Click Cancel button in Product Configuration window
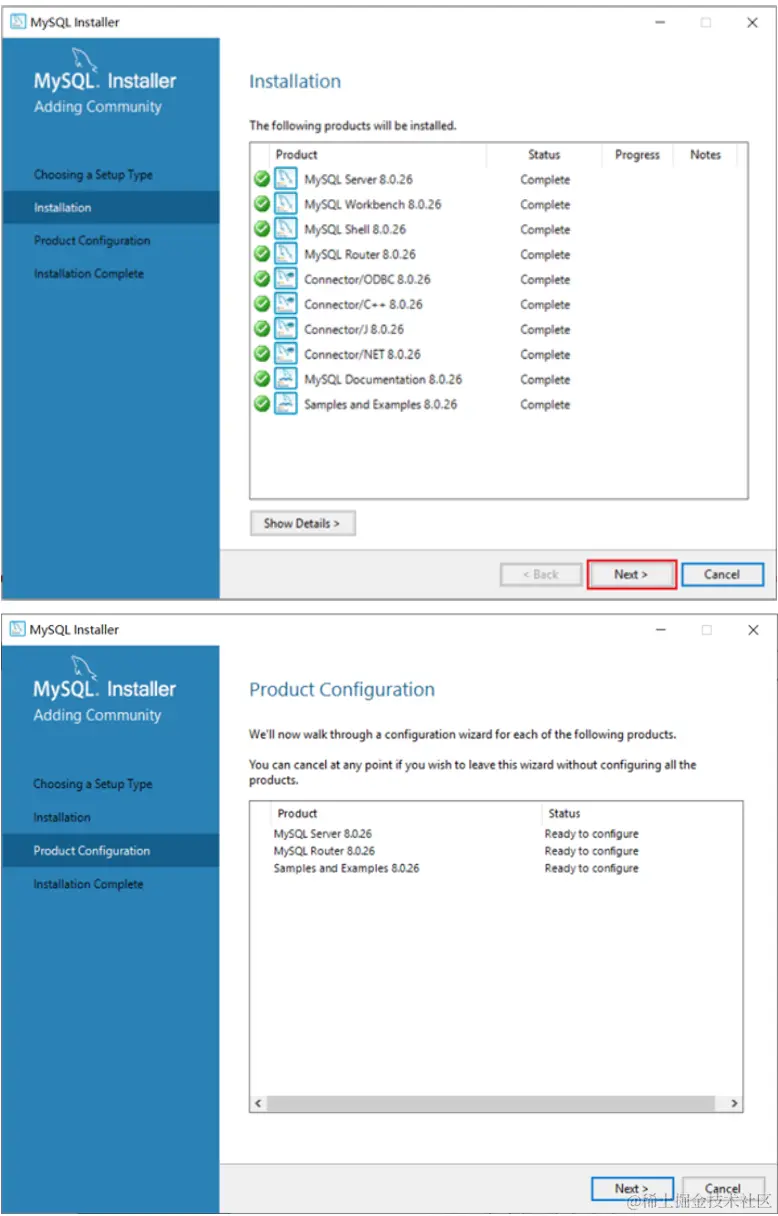The height and width of the screenshot is (1216, 778). (x=723, y=1188)
